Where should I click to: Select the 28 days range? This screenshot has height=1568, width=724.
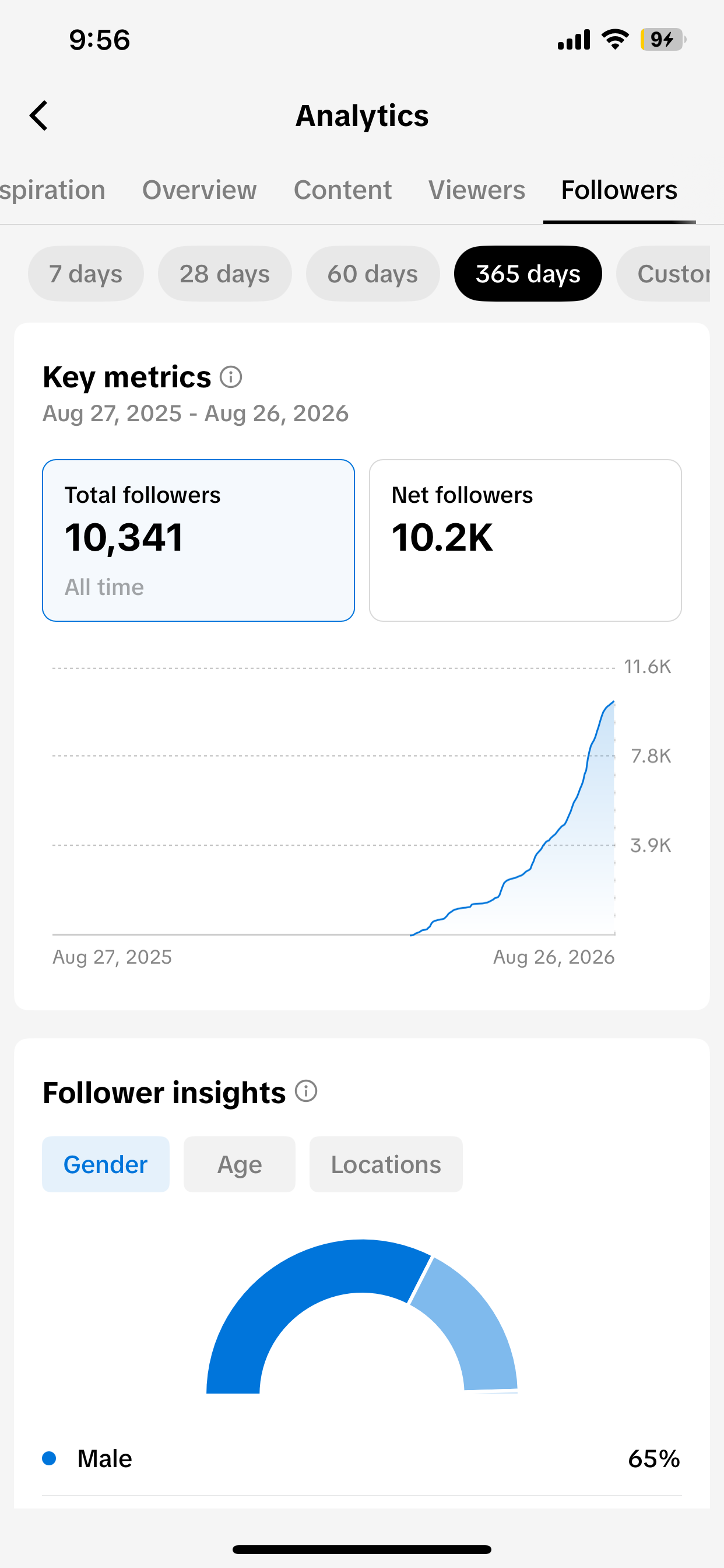pos(224,274)
